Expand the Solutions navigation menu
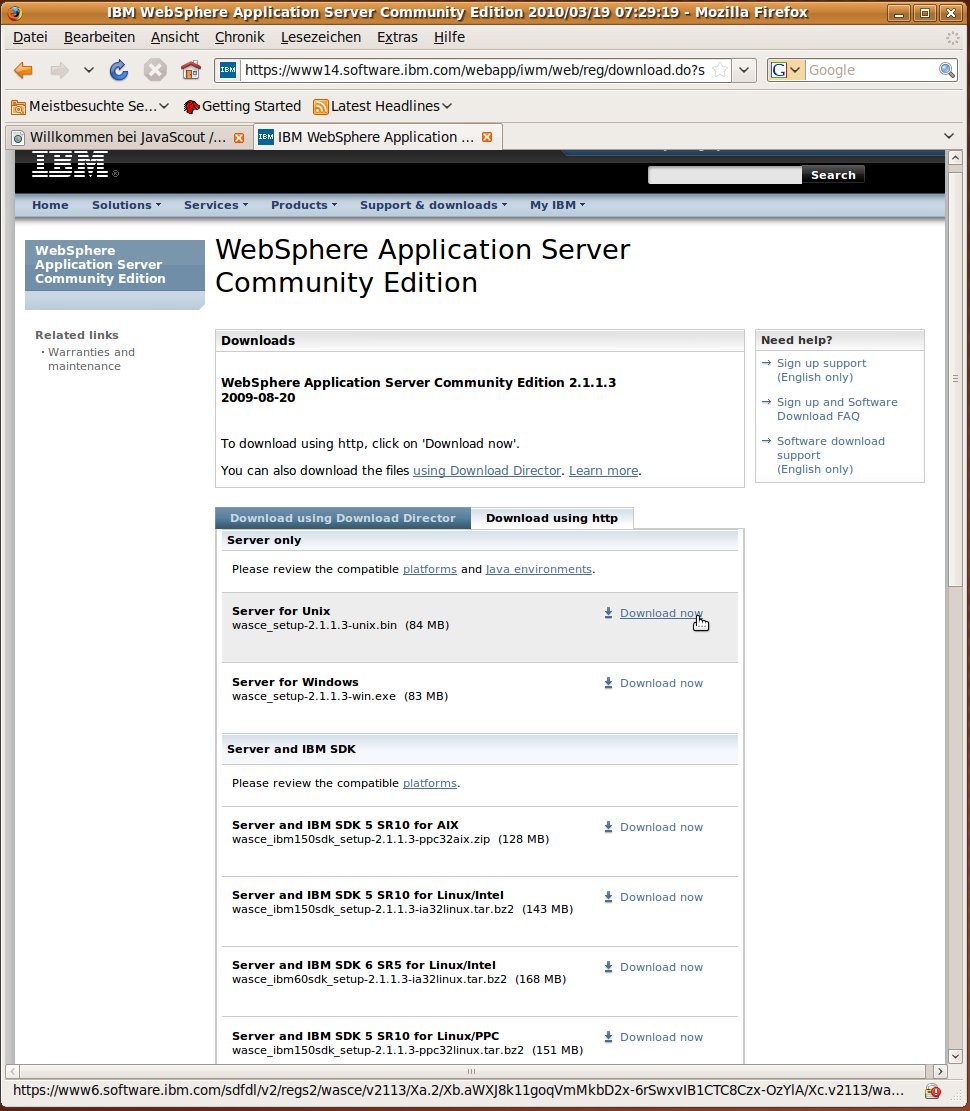Viewport: 970px width, 1111px height. (126, 205)
